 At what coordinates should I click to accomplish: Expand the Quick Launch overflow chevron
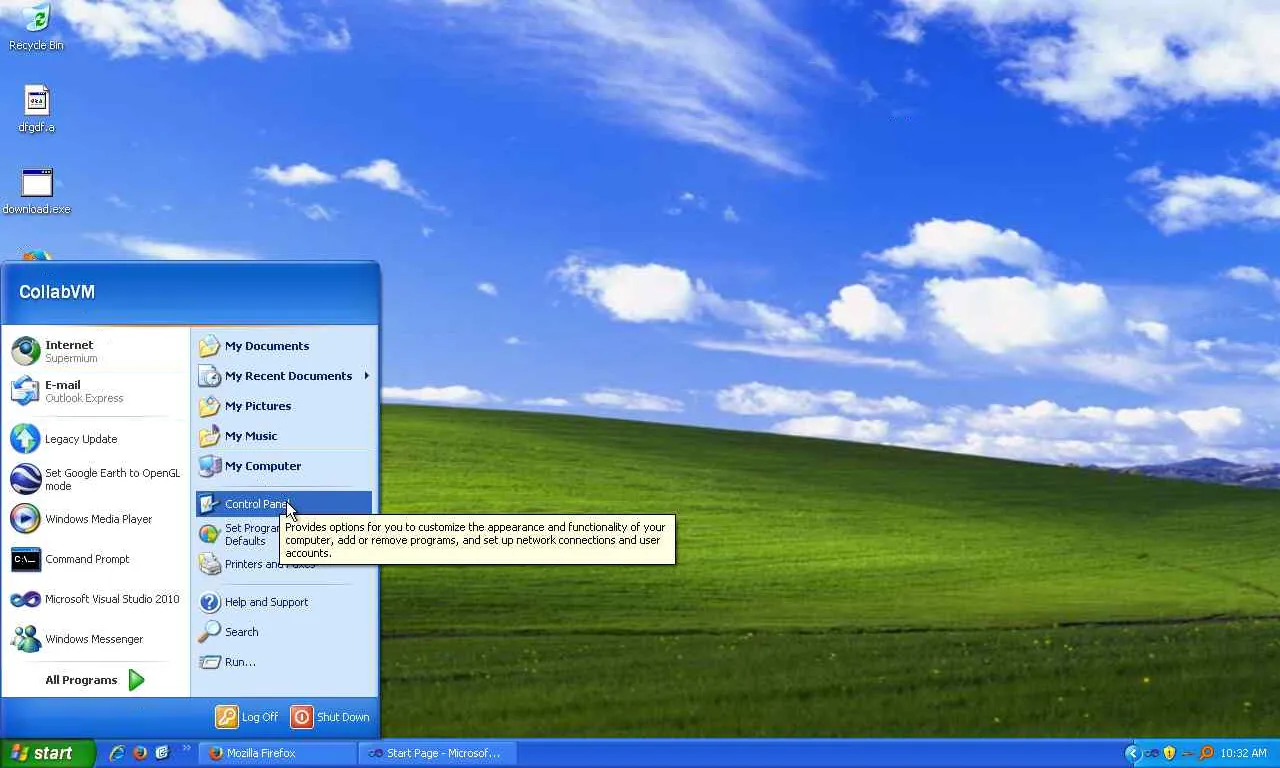(x=186, y=749)
